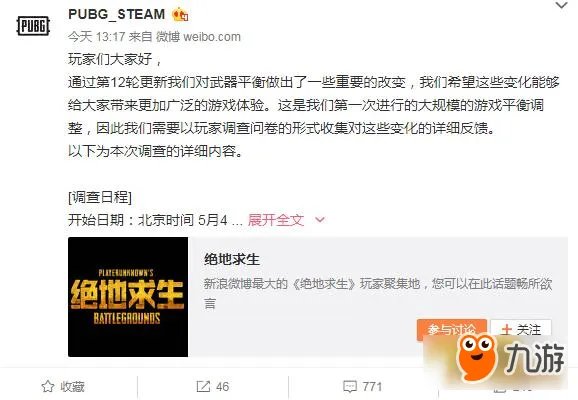578x400 pixels.
Task: Click the orange 九游 mascot logo
Action: 476,356
